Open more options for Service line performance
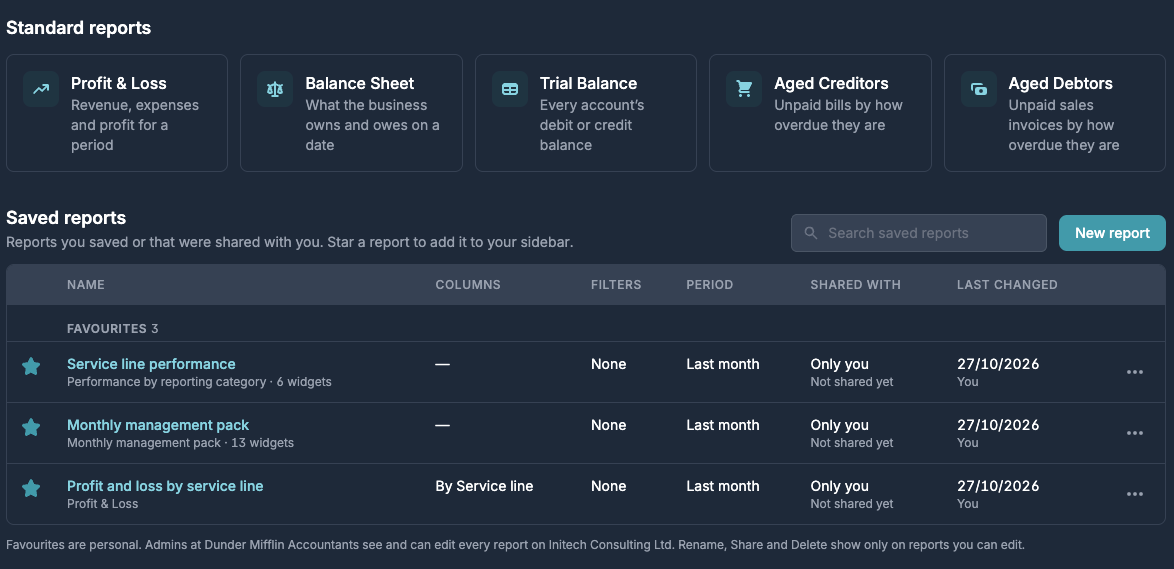The height and width of the screenshot is (569, 1174). (1134, 372)
